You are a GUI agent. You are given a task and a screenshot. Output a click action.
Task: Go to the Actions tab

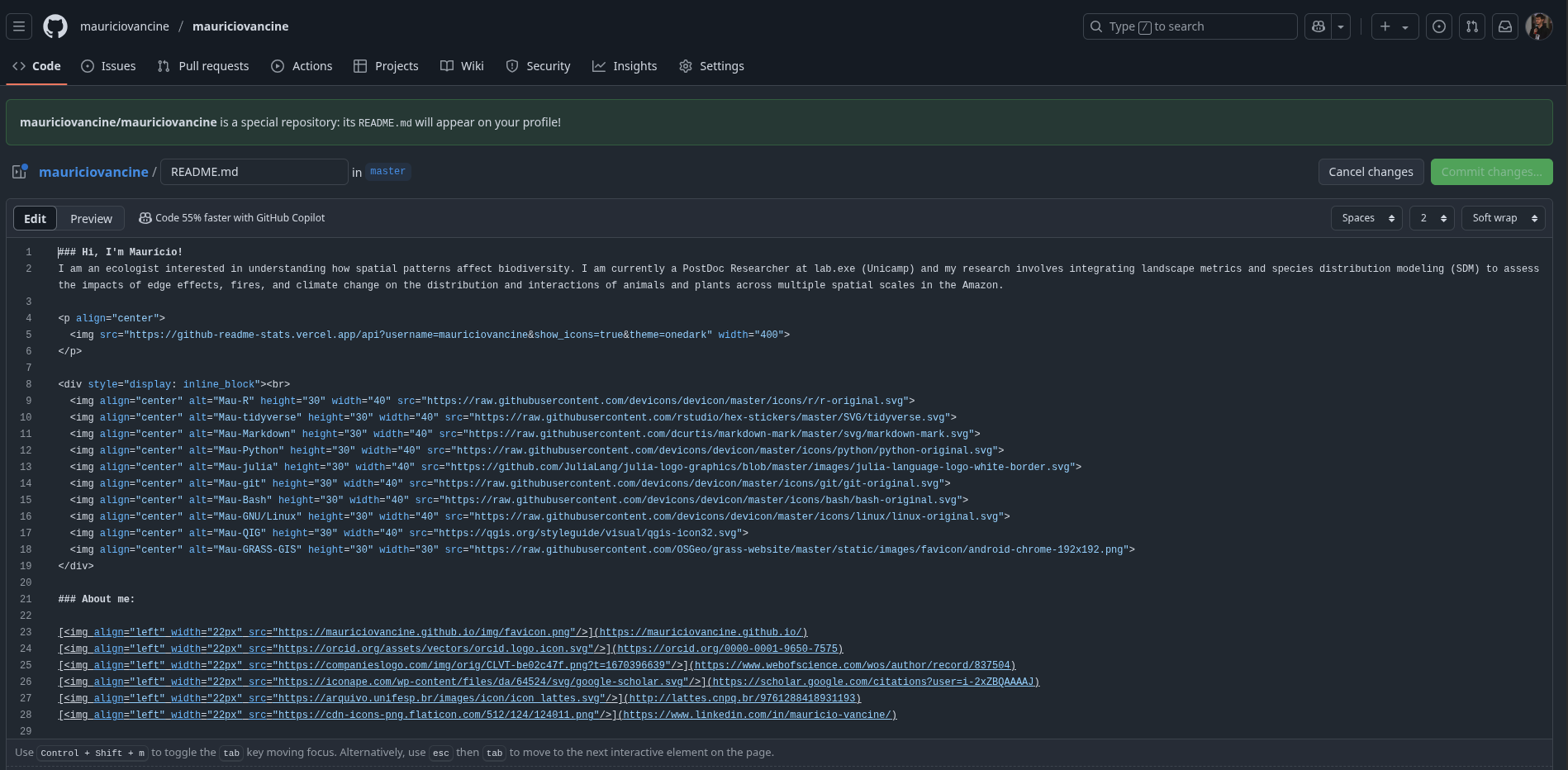pyautogui.click(x=302, y=66)
